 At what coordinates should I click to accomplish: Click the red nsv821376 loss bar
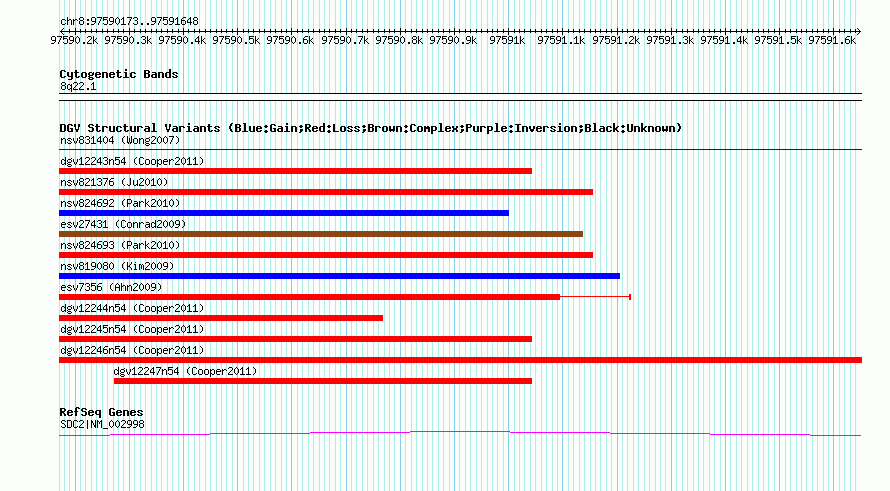(x=326, y=192)
